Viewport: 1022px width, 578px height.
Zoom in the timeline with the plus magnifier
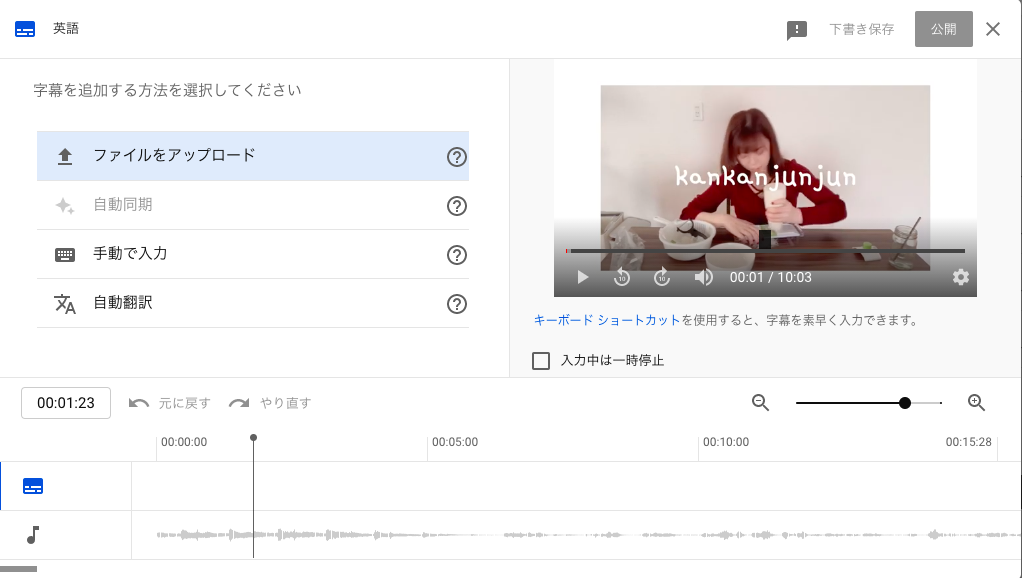[x=975, y=402]
